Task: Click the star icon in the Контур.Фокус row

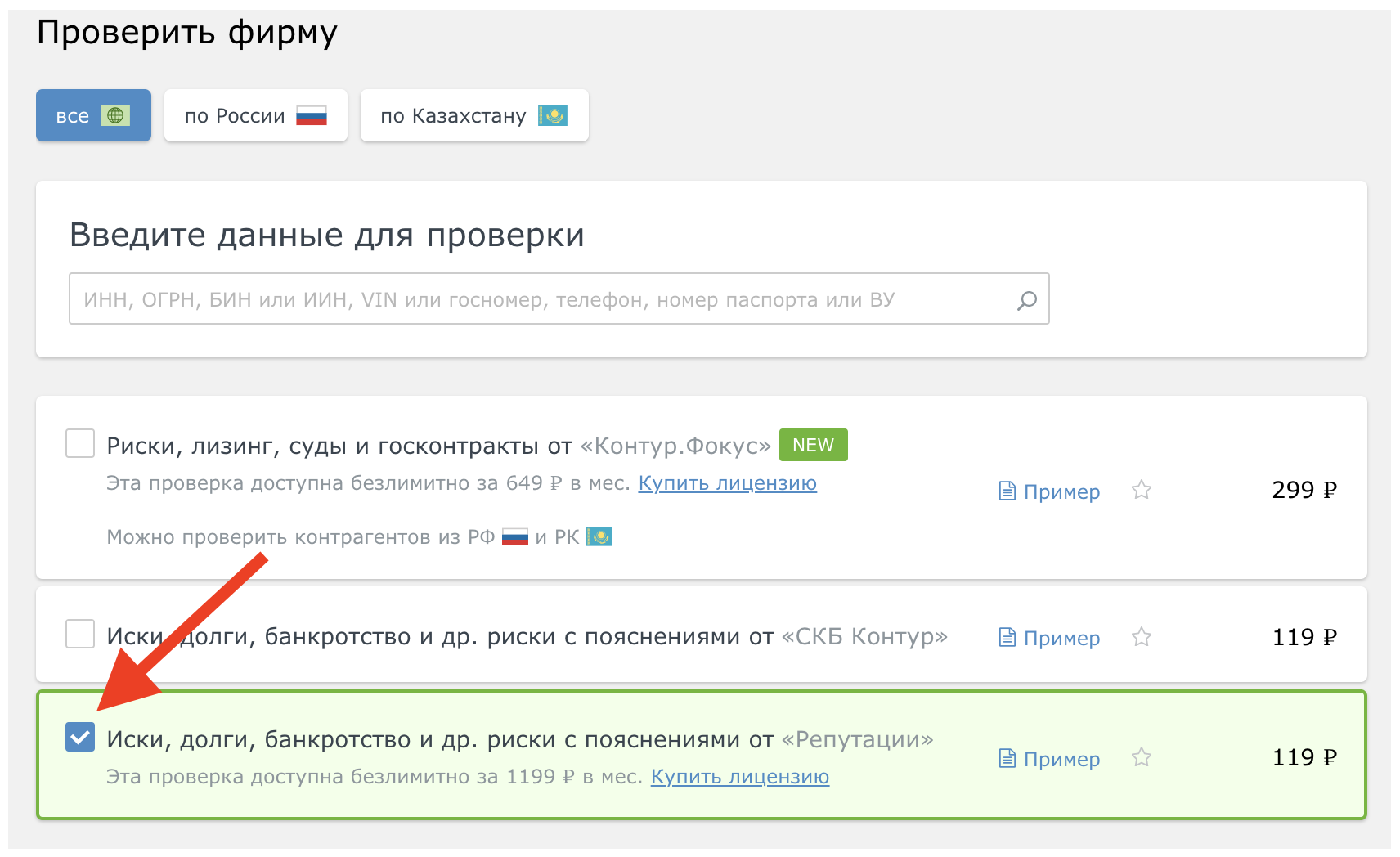Action: point(1142,490)
